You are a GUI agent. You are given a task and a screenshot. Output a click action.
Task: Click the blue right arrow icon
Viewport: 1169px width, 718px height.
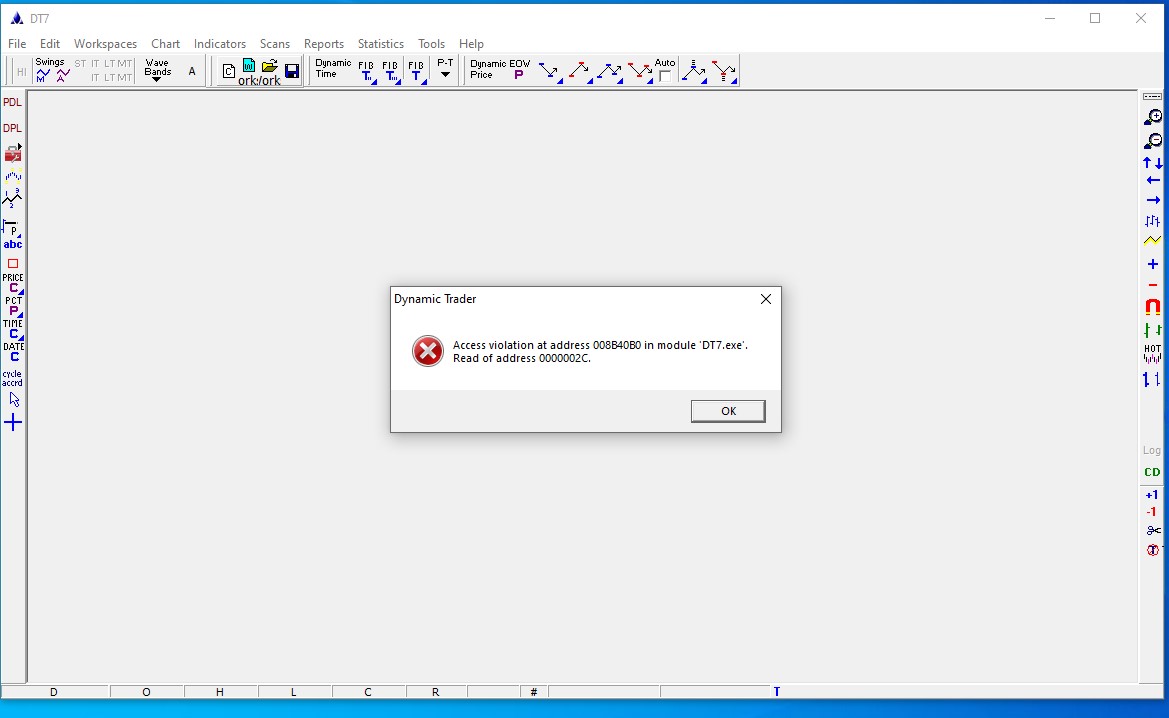coord(1153,200)
